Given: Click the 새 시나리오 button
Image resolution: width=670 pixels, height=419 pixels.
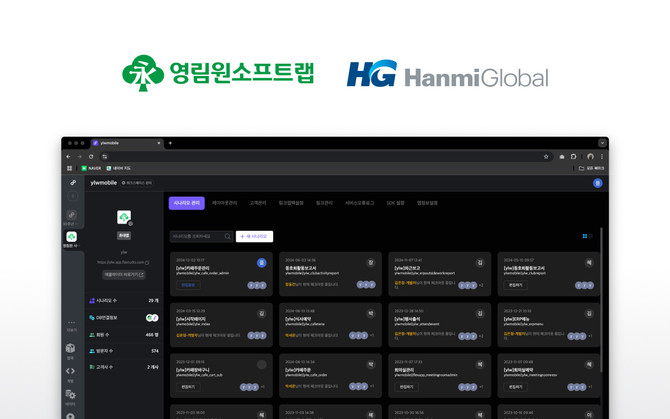Looking at the screenshot, I should tap(254, 237).
